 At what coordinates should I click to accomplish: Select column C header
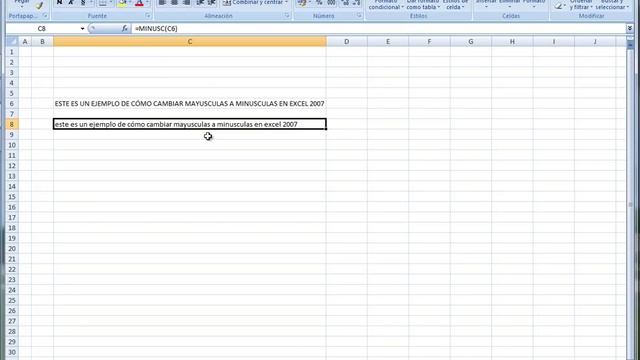[x=190, y=42]
